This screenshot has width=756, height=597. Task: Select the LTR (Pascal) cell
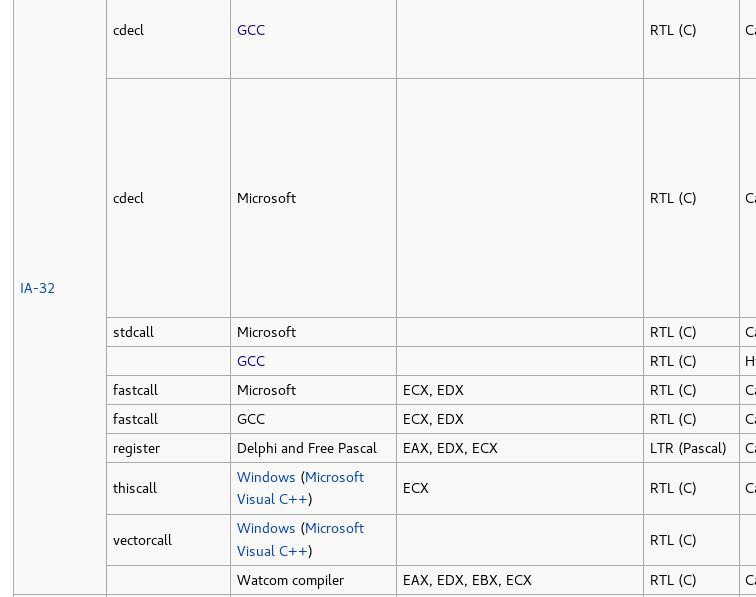tap(688, 448)
